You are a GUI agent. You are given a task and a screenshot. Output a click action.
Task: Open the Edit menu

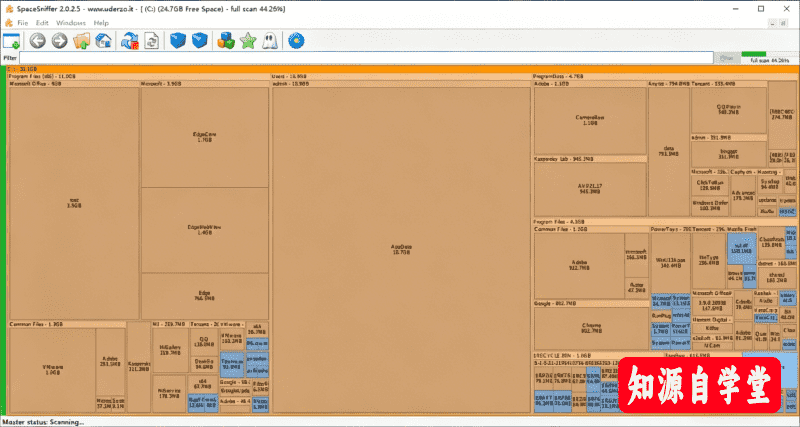point(42,23)
